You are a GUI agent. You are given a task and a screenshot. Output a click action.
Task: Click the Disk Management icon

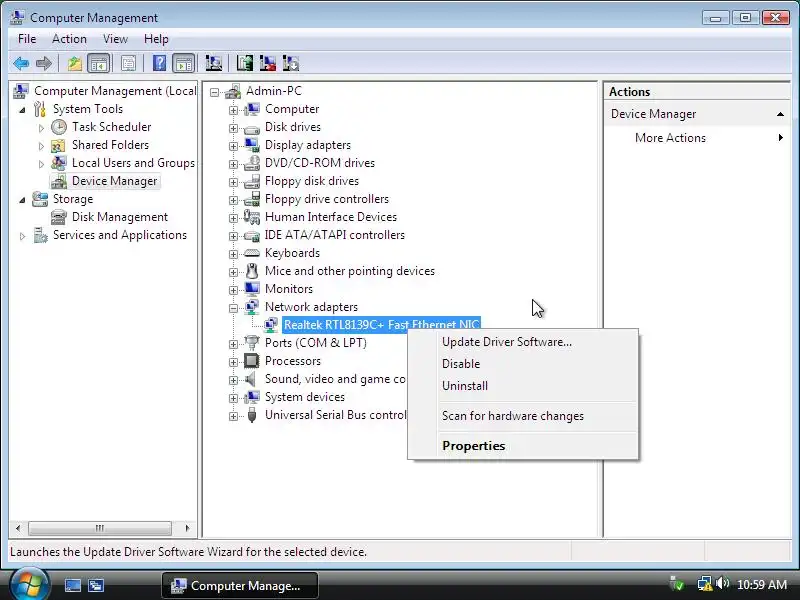(59, 217)
